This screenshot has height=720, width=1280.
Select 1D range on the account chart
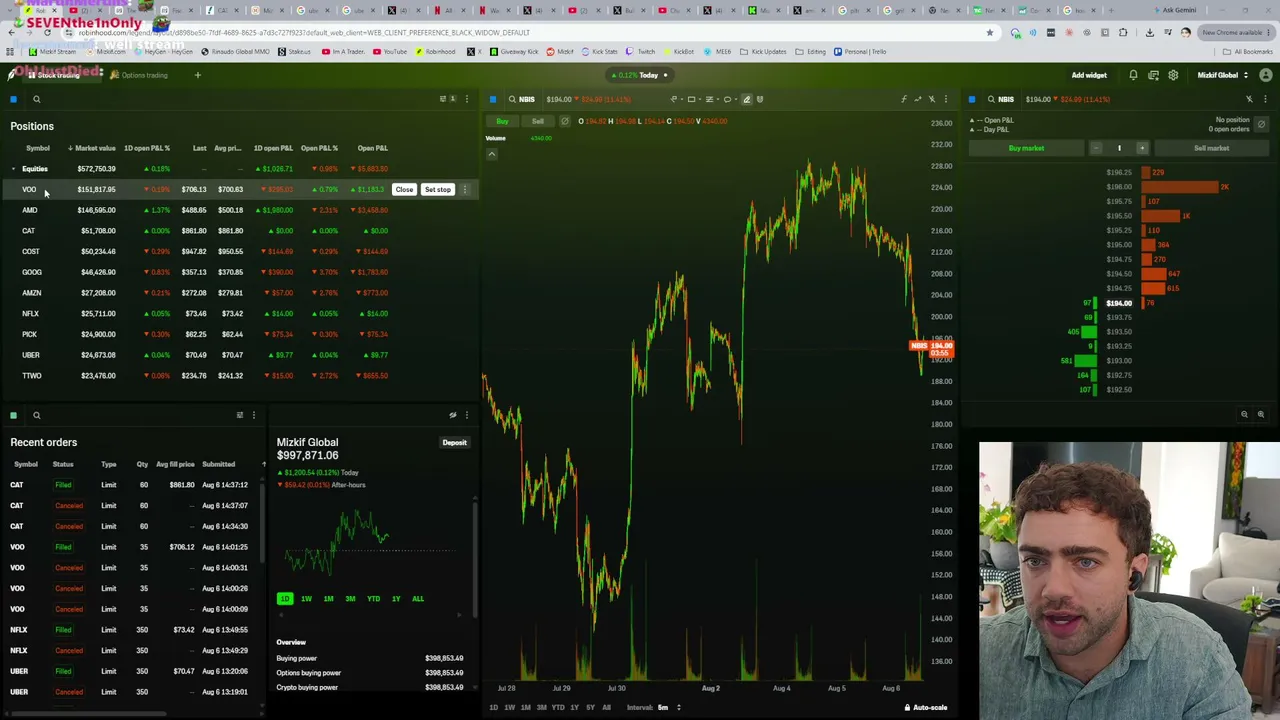click(285, 599)
